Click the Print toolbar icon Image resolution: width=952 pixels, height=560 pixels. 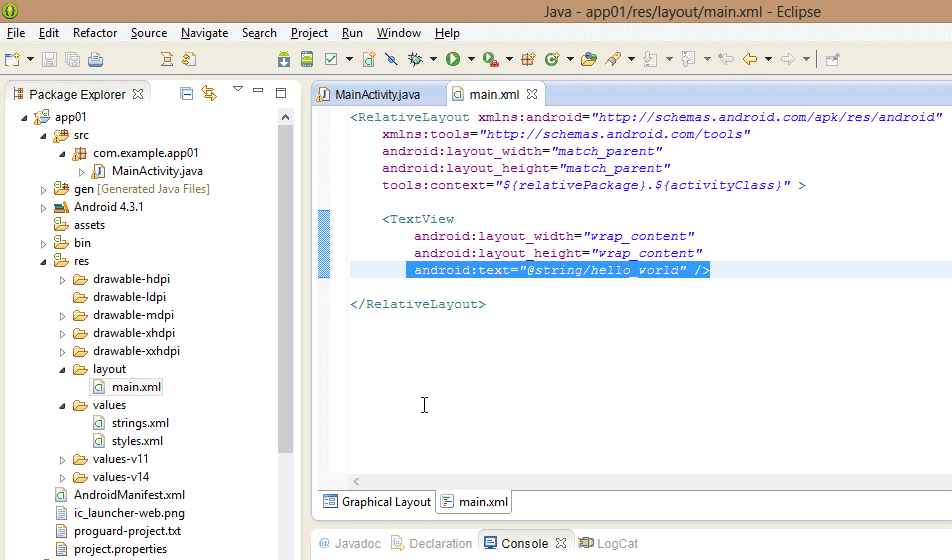95,60
